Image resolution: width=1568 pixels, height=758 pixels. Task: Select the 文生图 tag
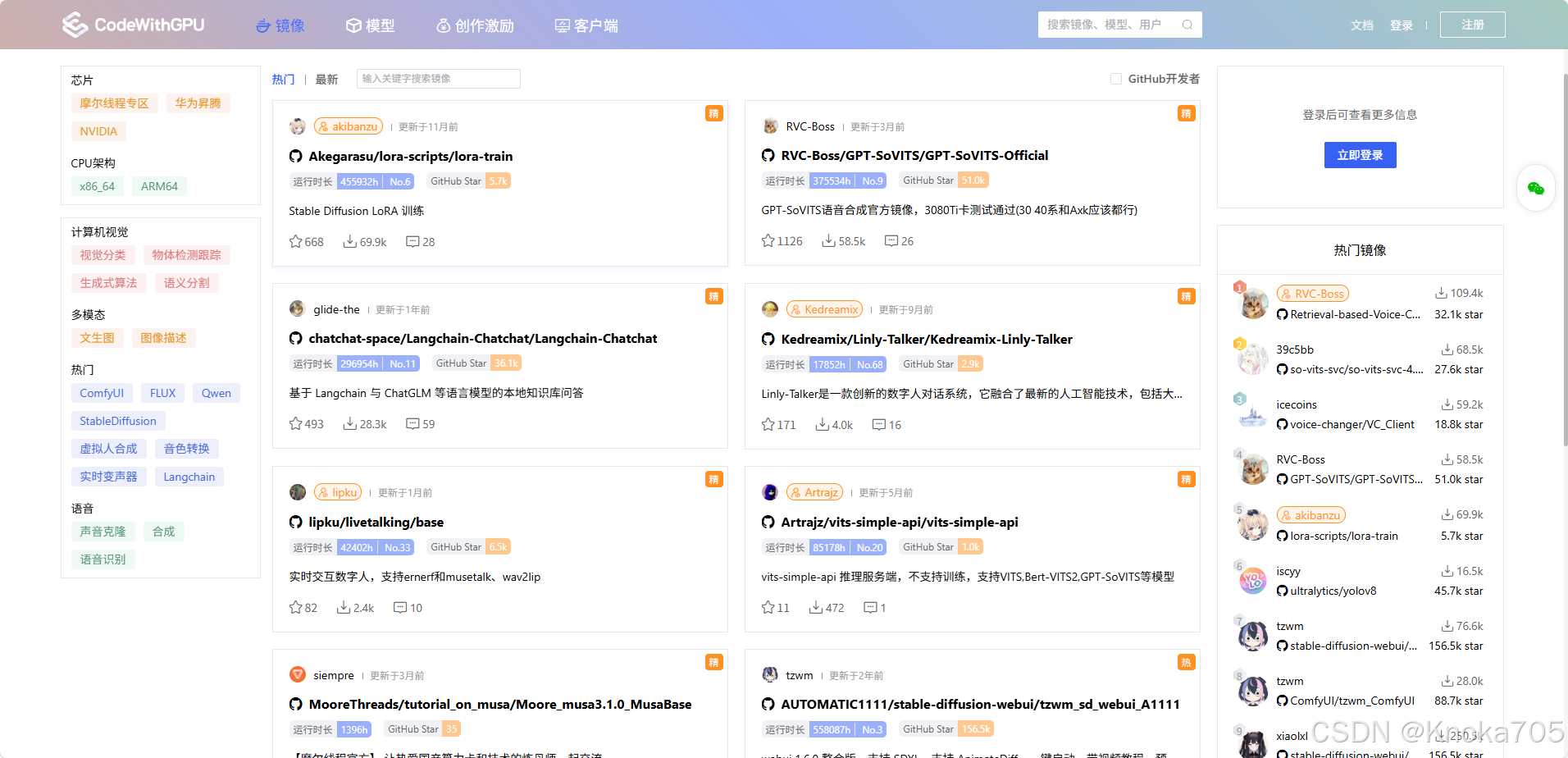point(97,338)
